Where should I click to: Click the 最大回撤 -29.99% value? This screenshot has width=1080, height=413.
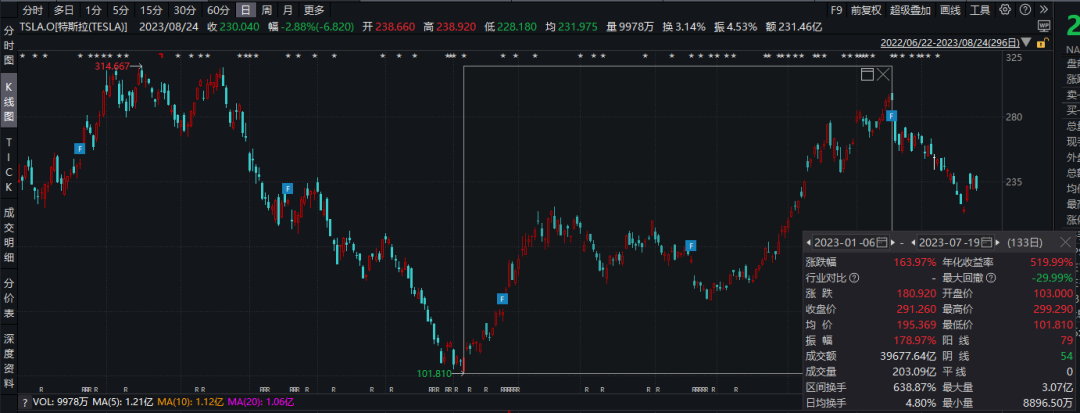[x=1052, y=277]
